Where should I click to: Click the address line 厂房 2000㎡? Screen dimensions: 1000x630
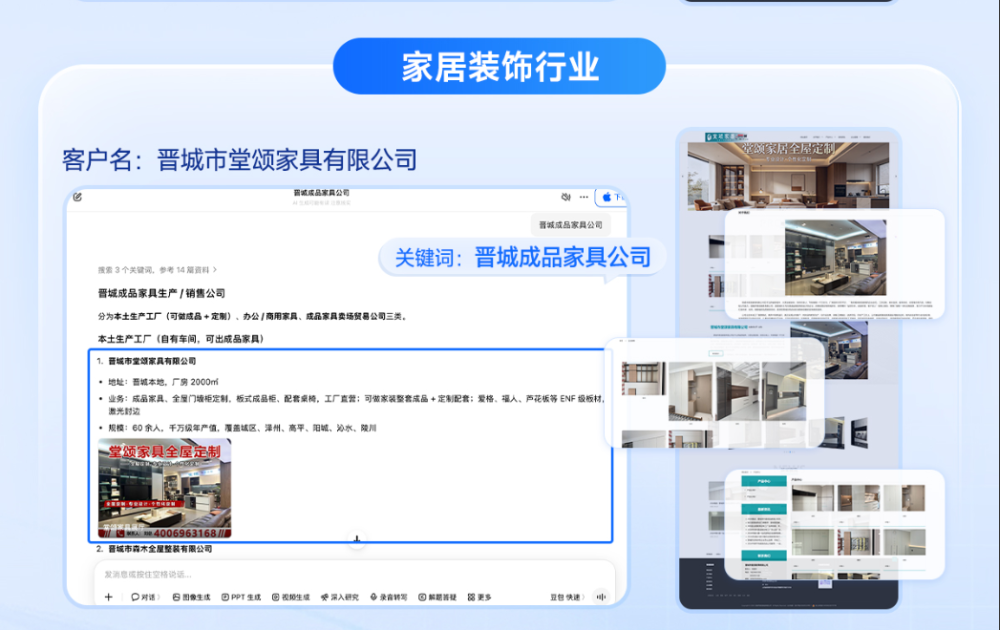point(163,382)
